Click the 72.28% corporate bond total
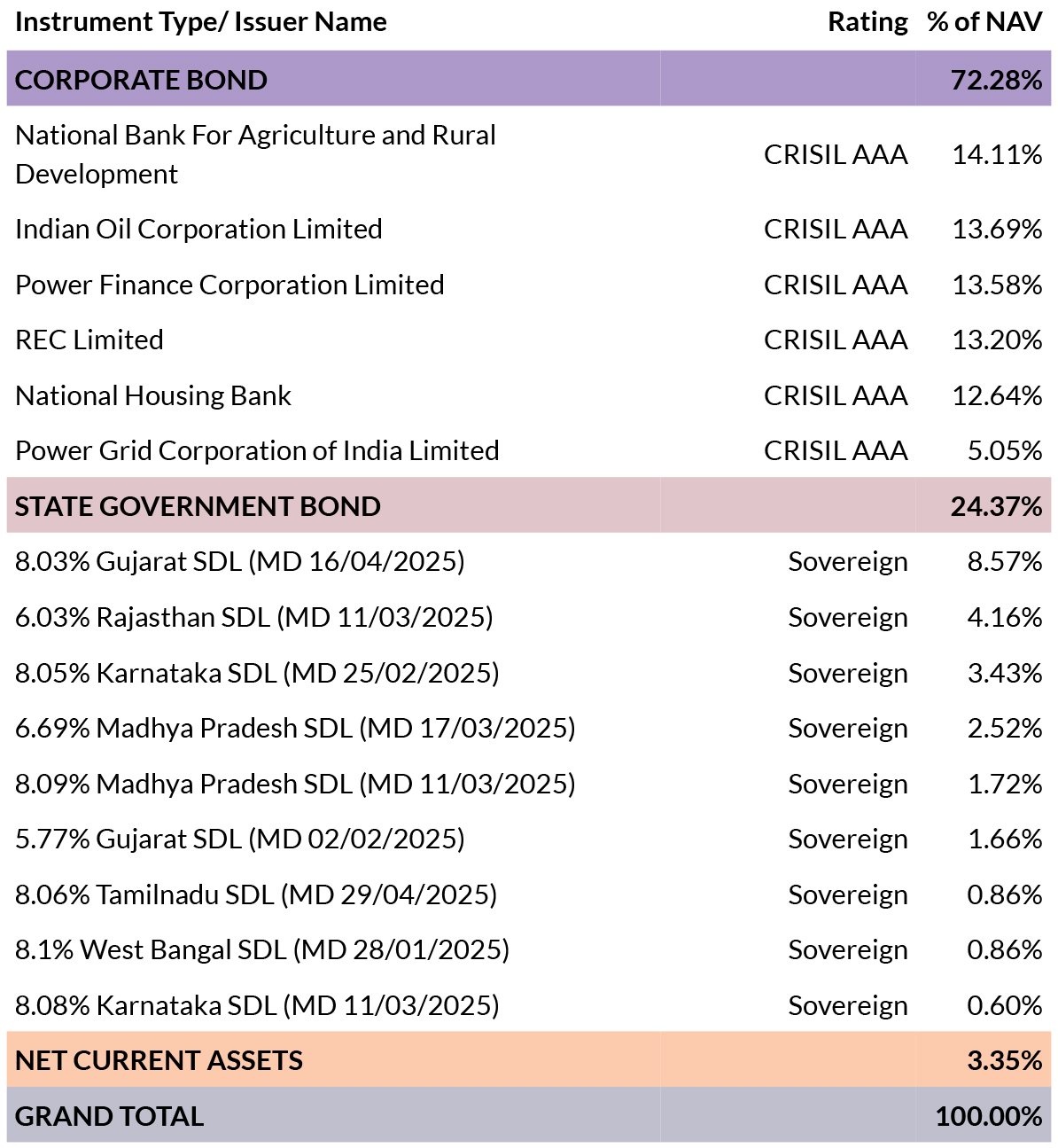This screenshot has width=1058, height=1148. click(x=996, y=80)
